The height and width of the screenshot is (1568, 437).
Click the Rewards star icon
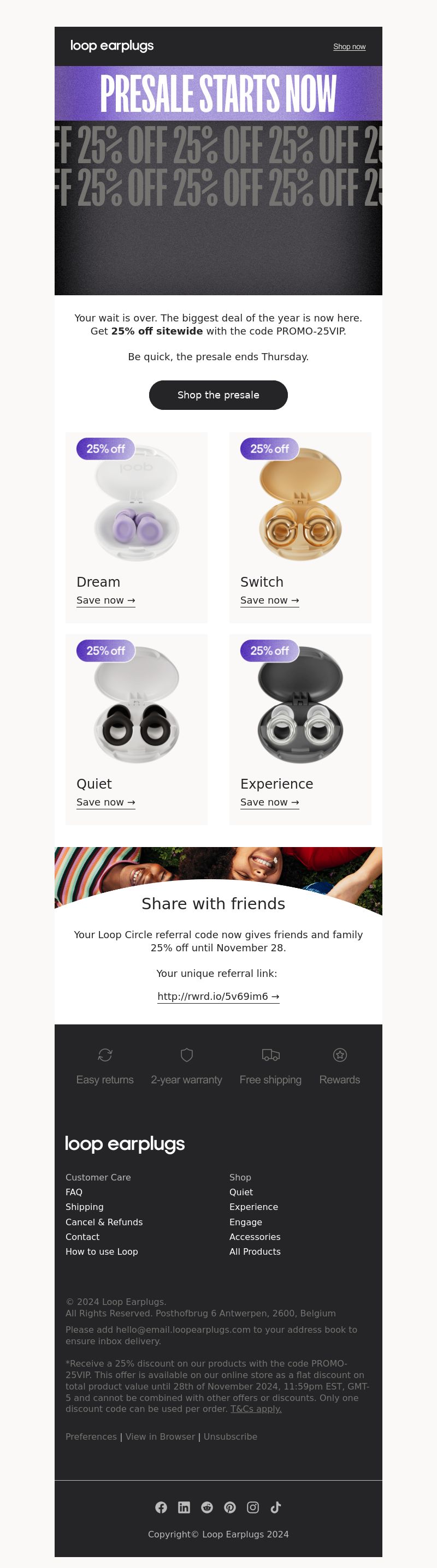pyautogui.click(x=340, y=1055)
